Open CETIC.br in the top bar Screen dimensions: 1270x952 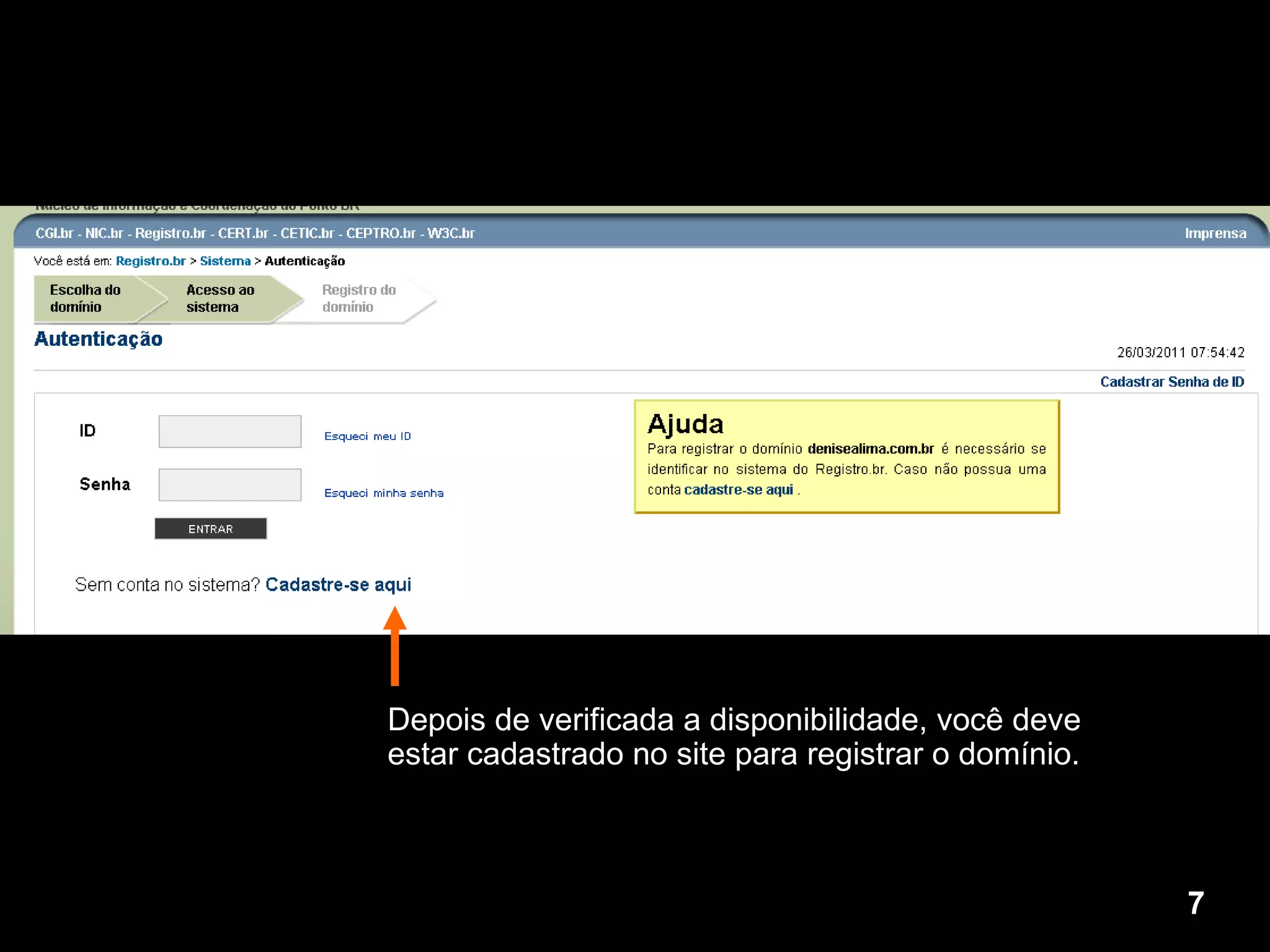[x=307, y=233]
